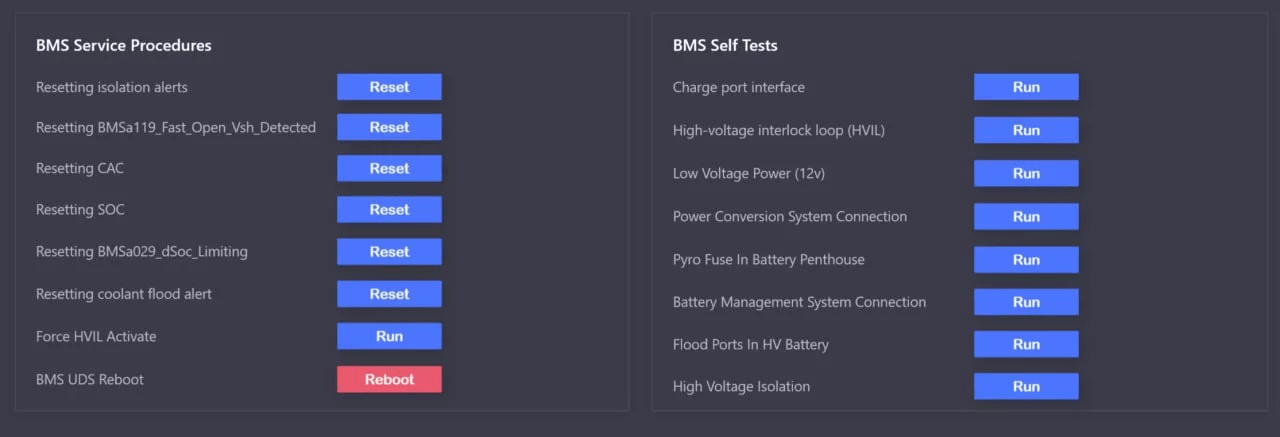Run Flood Ports In HV Battery test
Image resolution: width=1280 pixels, height=437 pixels.
click(x=1026, y=344)
